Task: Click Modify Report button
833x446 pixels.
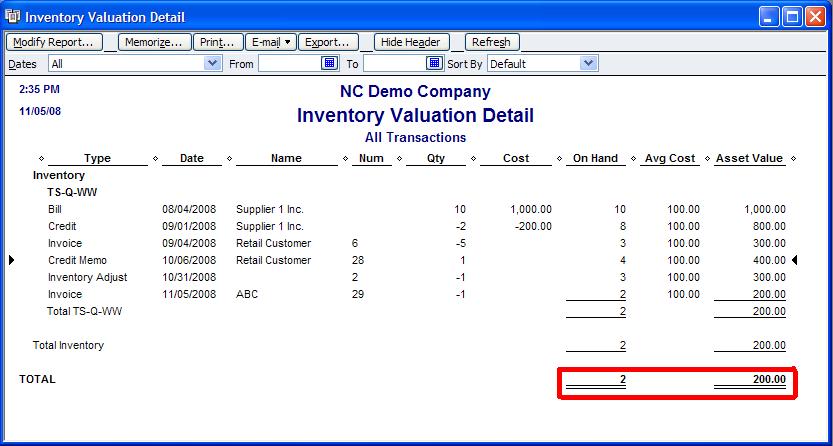Action: pos(55,42)
